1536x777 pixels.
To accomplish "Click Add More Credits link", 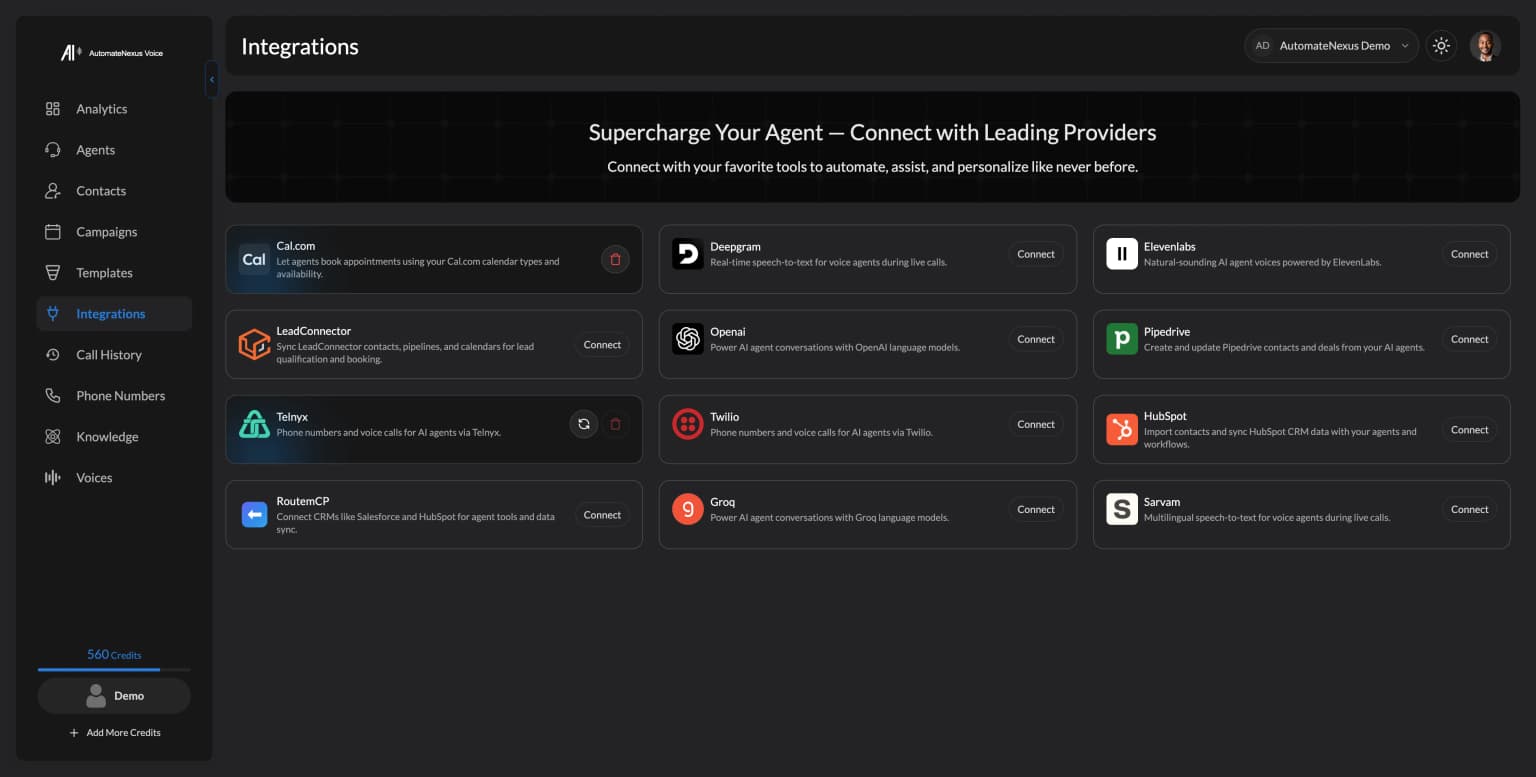I will pos(115,733).
